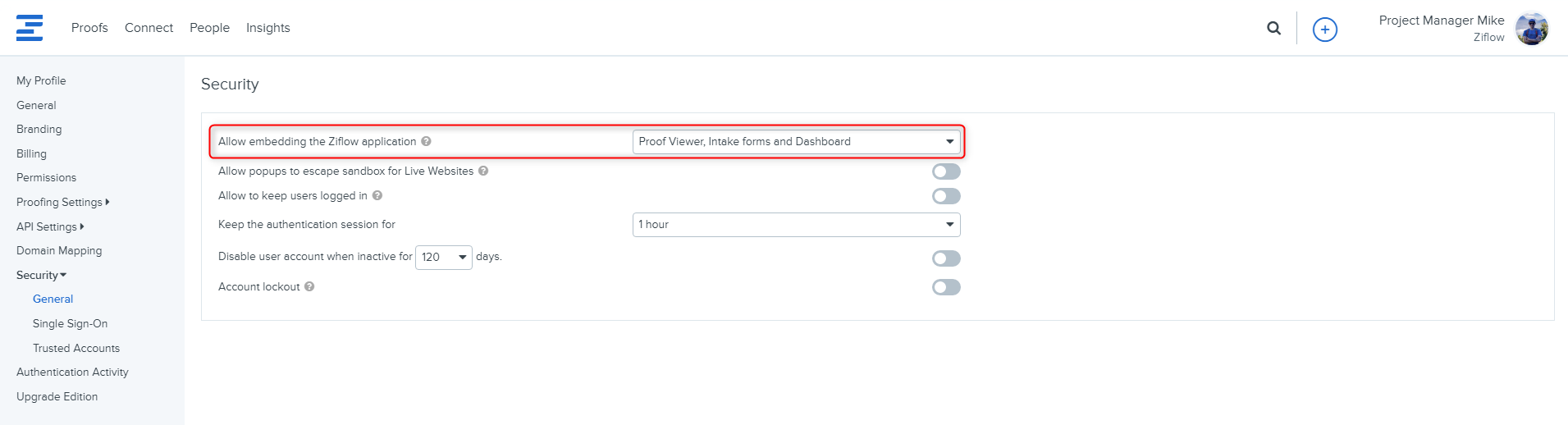Viewport: 1568px width, 425px height.
Task: Show help icon beside Account lockout
Action: pos(309,286)
